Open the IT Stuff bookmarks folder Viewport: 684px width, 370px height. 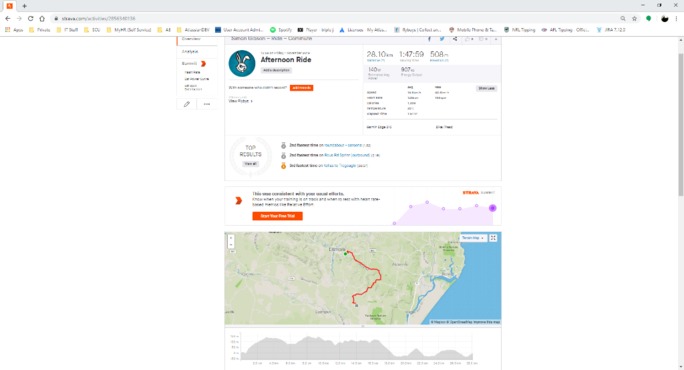click(x=67, y=30)
